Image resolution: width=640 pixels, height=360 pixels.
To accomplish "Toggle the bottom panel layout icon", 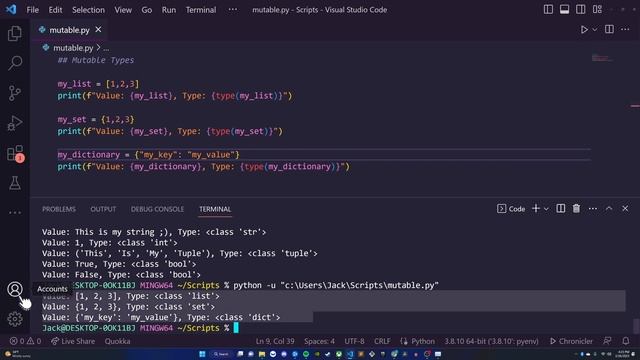I will click(x=564, y=9).
